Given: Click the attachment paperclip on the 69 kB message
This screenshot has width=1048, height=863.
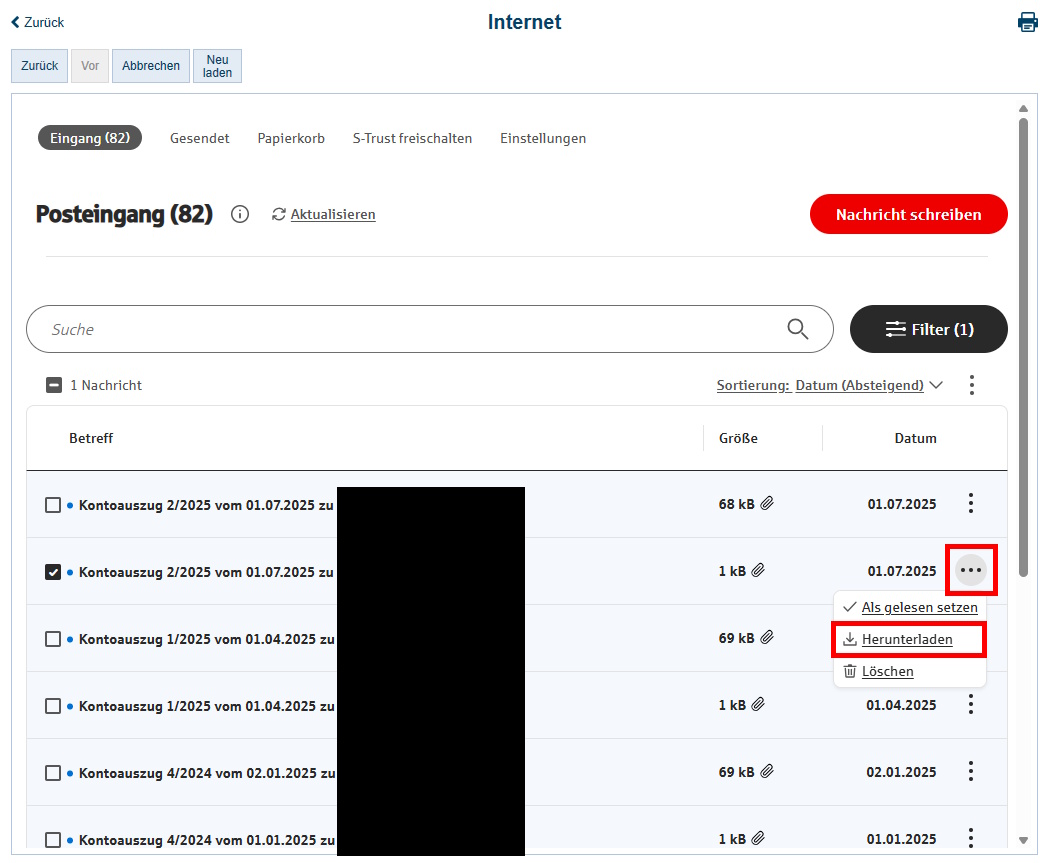Looking at the screenshot, I should (x=767, y=636).
